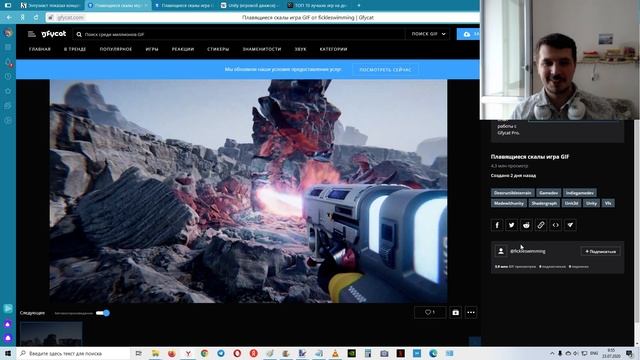Viewport: 640px width, 360px height.
Task: Open the СТИКЕРЫ menu item
Action: (x=218, y=49)
